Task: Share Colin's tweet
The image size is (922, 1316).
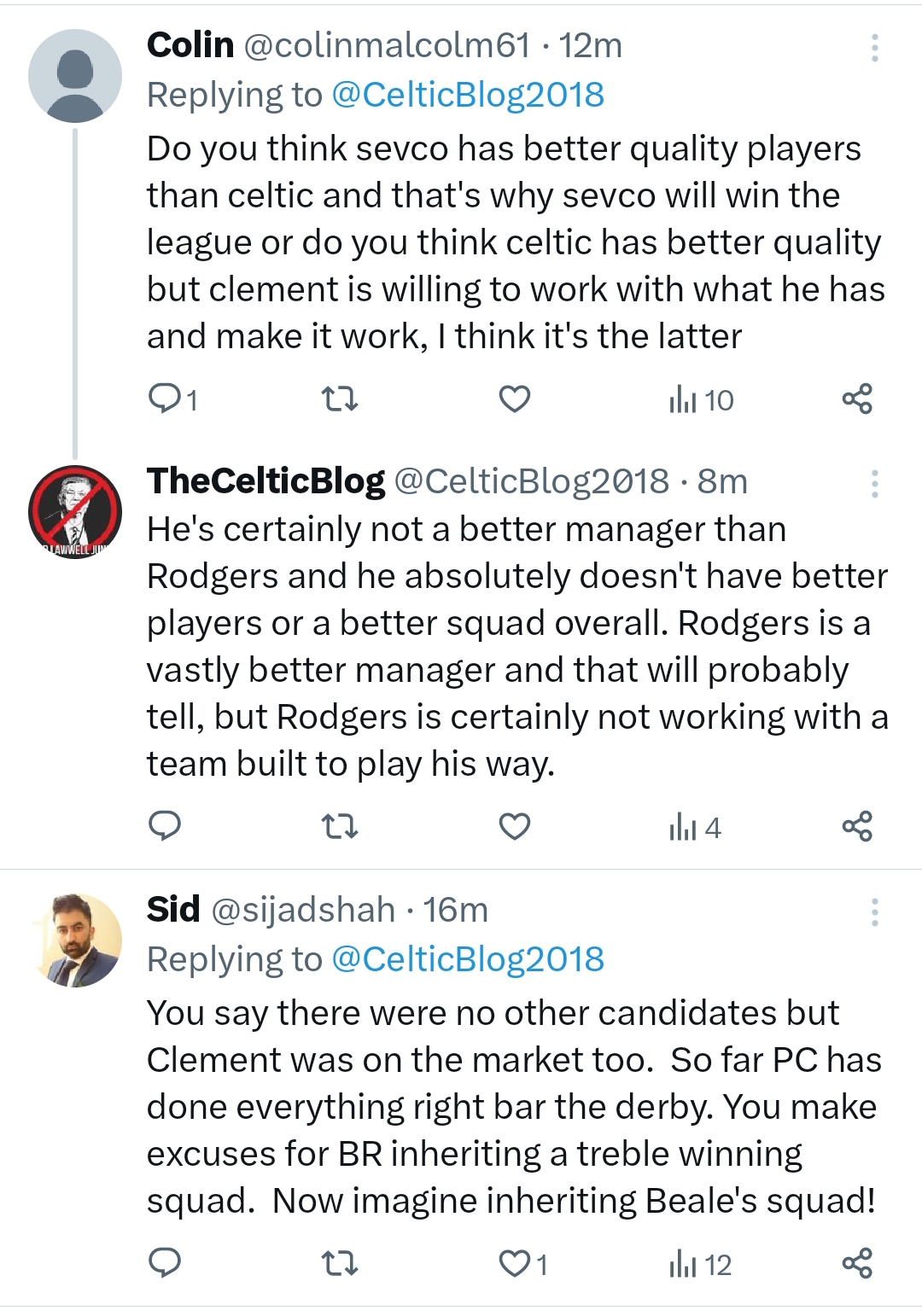Action: point(857,399)
